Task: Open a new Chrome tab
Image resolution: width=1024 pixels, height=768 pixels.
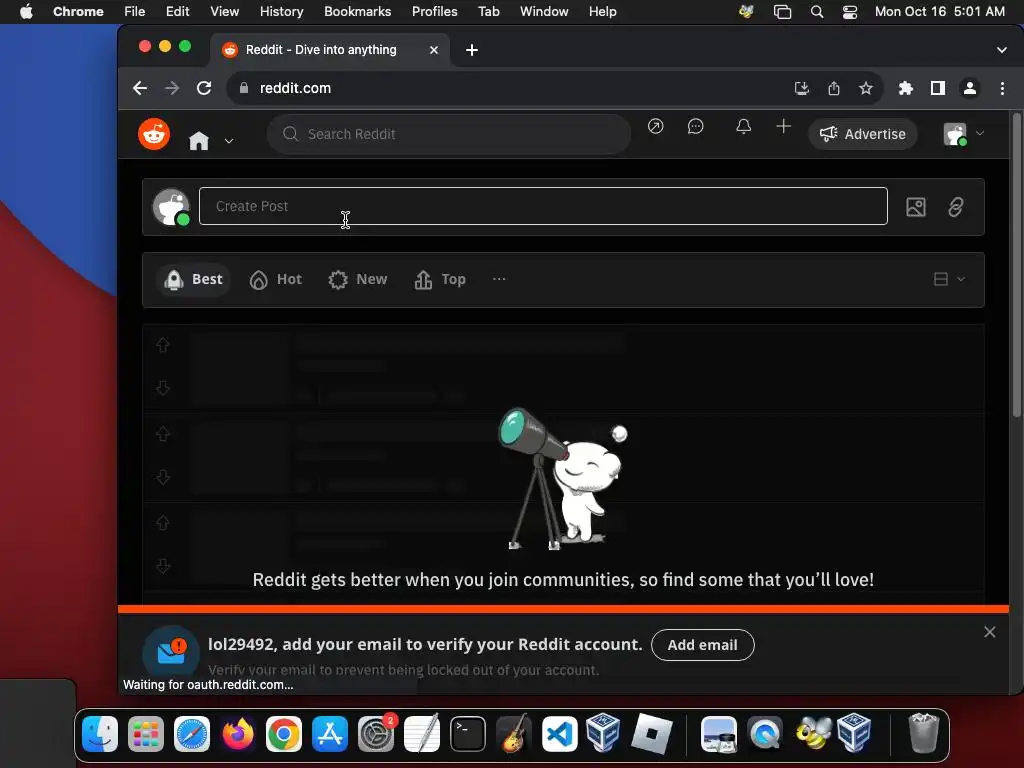Action: [472, 50]
